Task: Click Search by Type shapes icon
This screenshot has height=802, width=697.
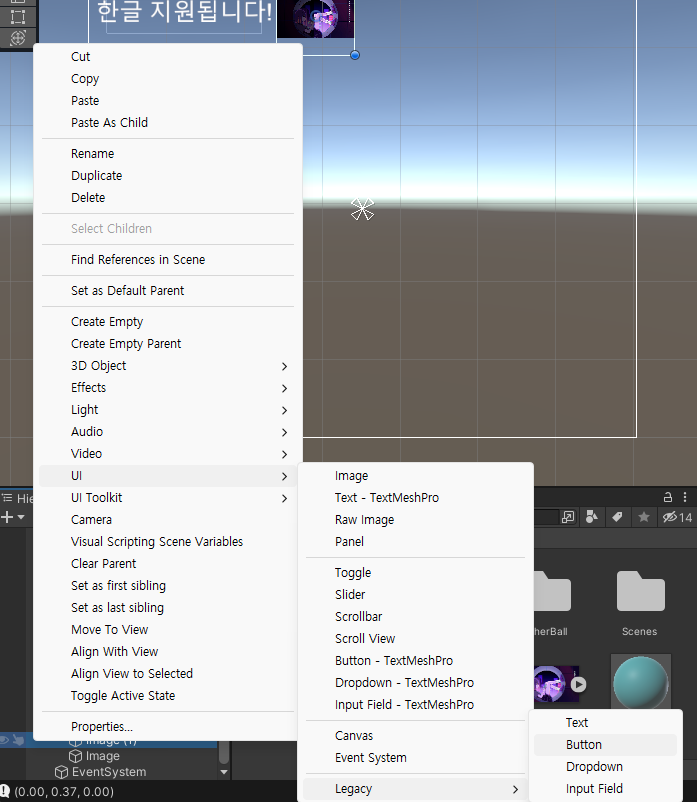Action: click(x=592, y=517)
